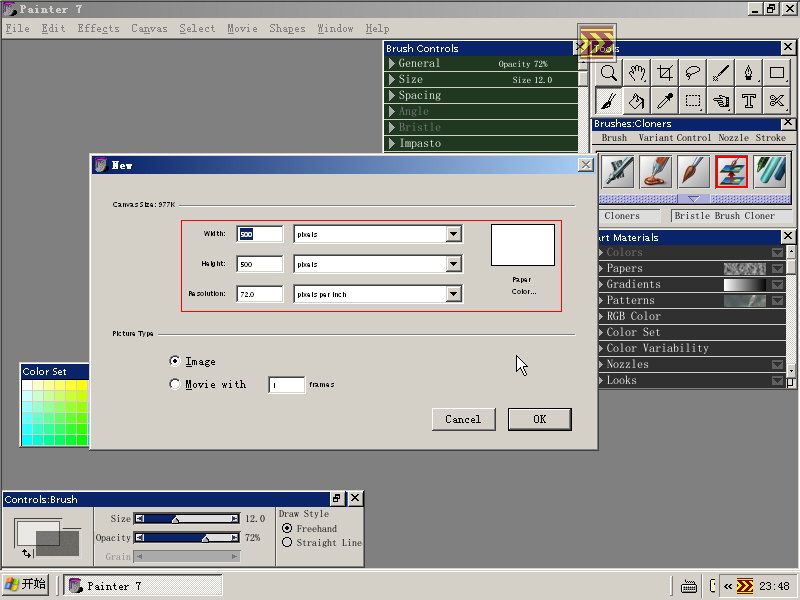800x600 pixels.
Task: Cancel the New dialog
Action: (463, 419)
